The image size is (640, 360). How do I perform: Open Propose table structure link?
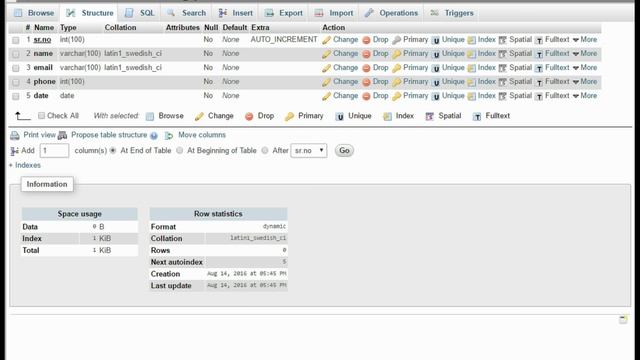click(x=109, y=135)
